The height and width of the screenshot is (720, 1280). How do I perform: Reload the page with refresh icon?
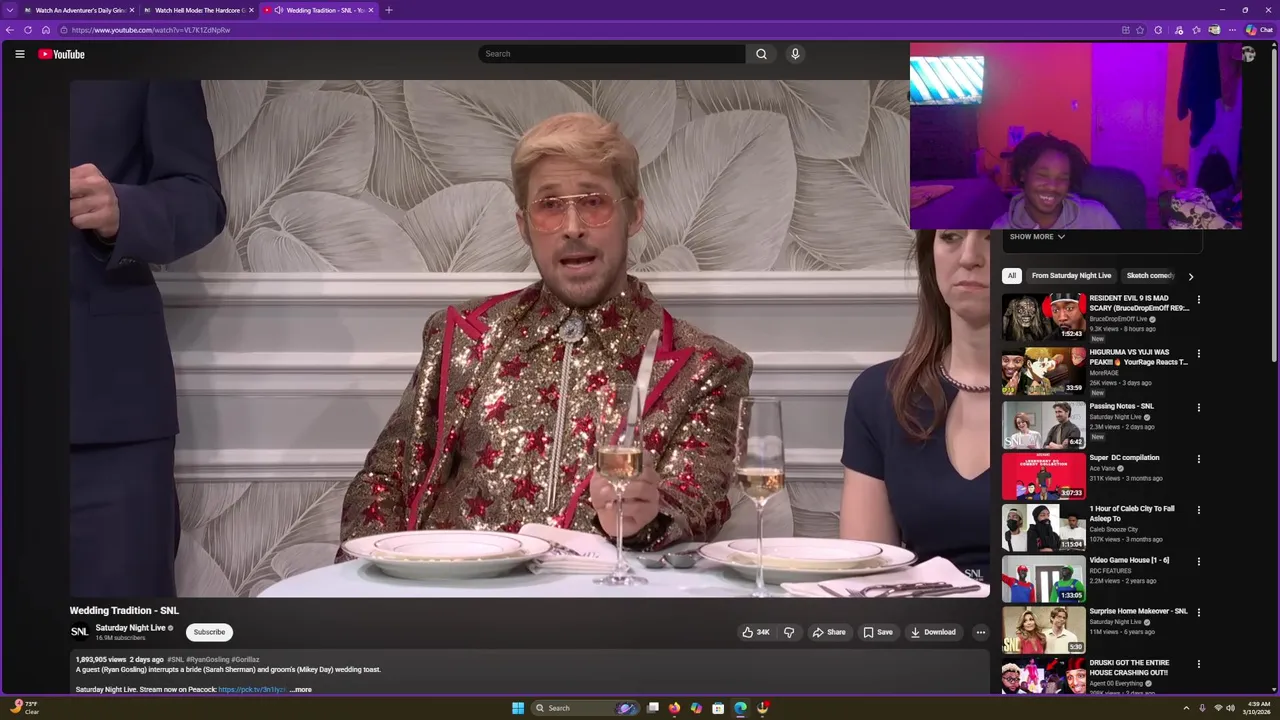(x=28, y=30)
